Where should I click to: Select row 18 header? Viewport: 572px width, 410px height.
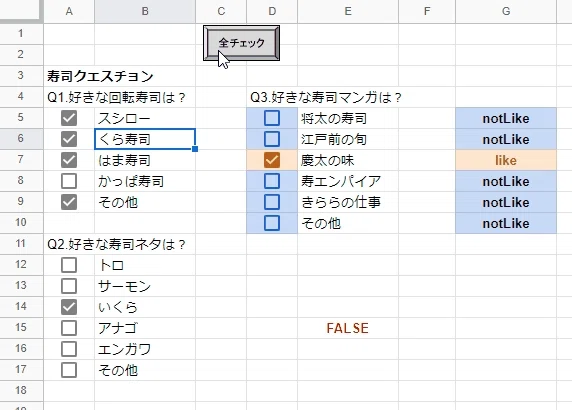(21, 390)
